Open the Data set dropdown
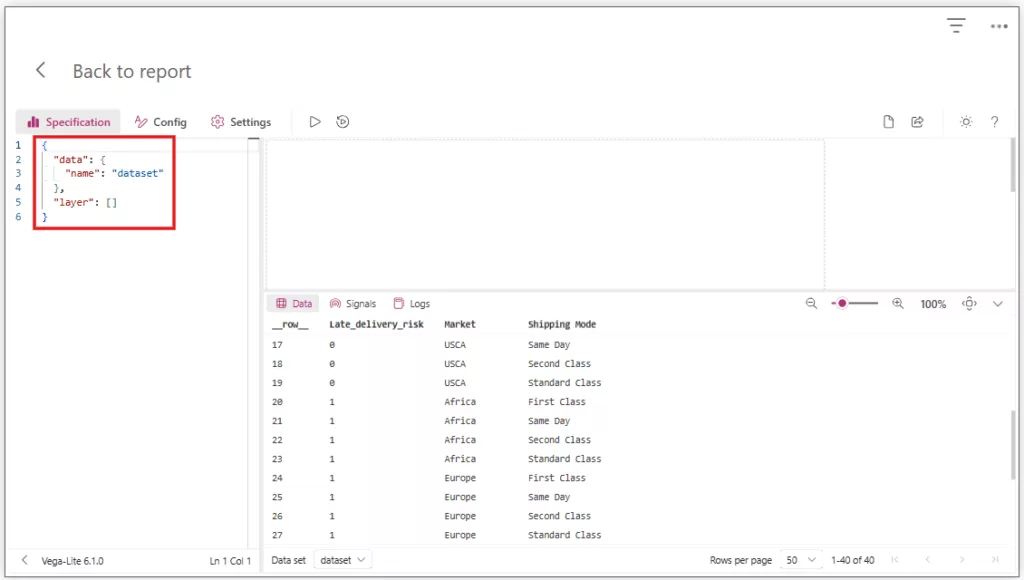 coord(343,560)
